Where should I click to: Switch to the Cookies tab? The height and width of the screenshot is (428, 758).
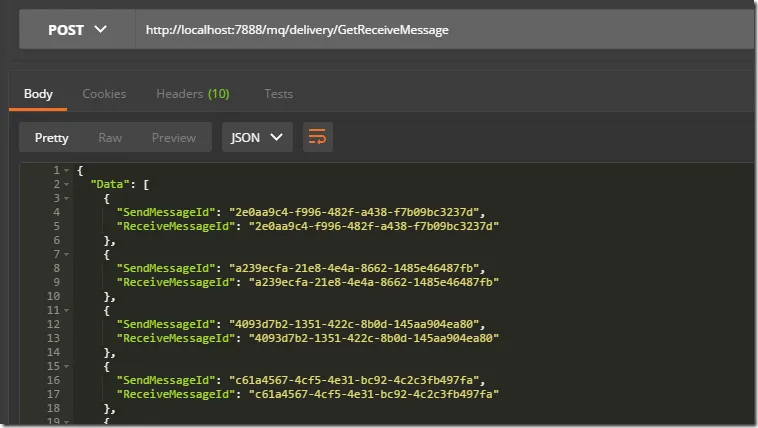click(x=104, y=94)
